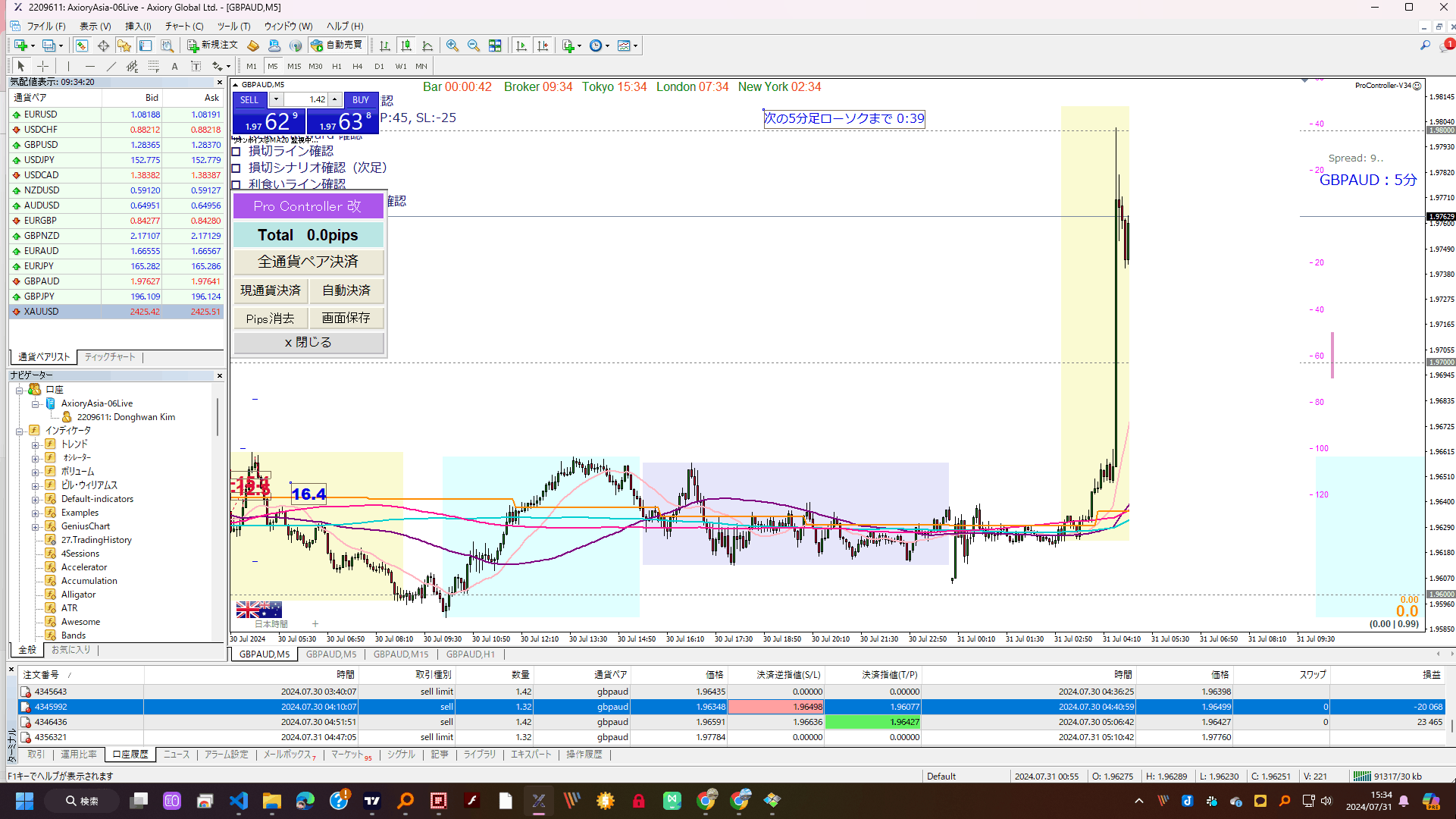Image resolution: width=1456 pixels, height=819 pixels.
Task: Toggle the Navigator star-folder icon
Action: (x=124, y=45)
